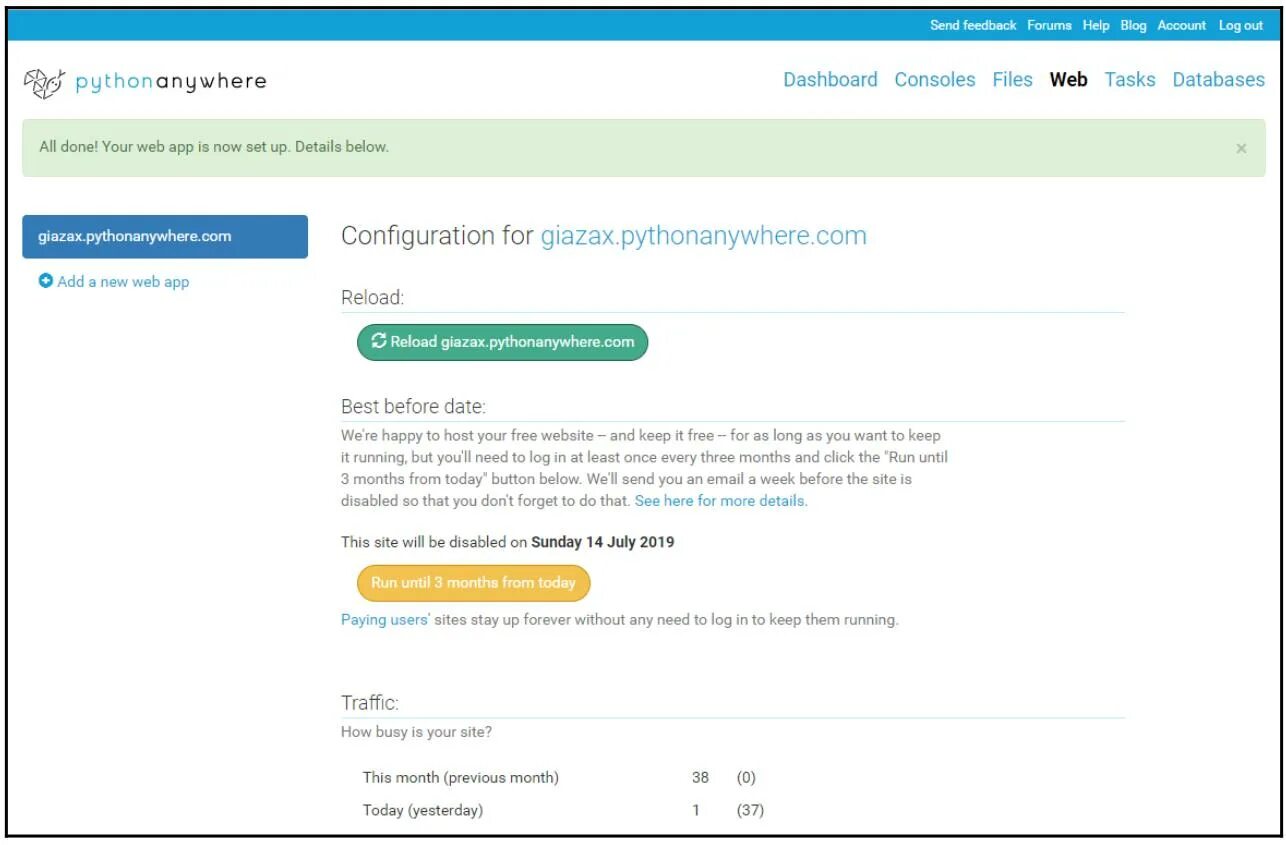Open the Paying users link
This screenshot has height=845, width=1286.
pyautogui.click(x=385, y=620)
